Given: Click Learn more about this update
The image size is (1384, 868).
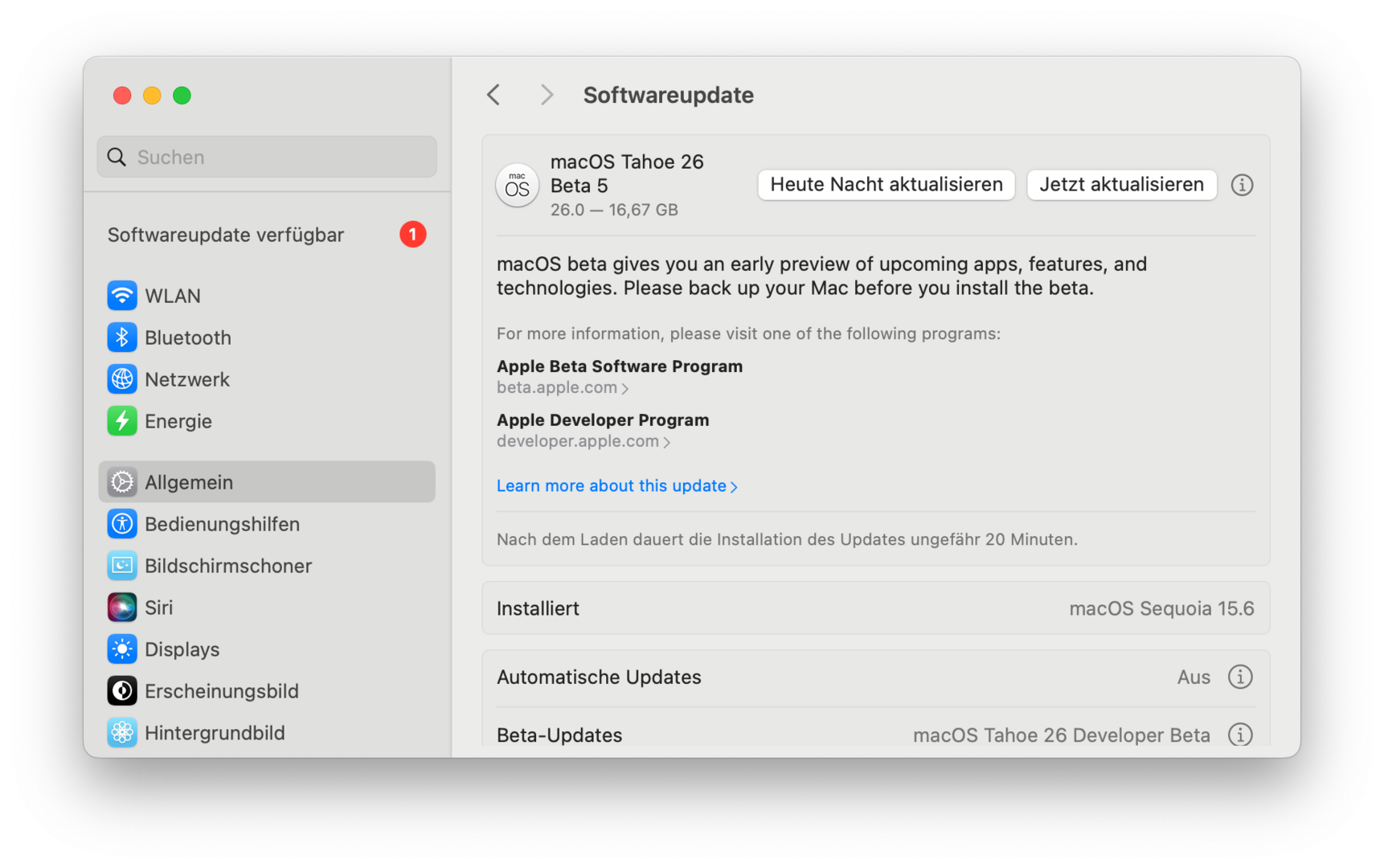Looking at the screenshot, I should (617, 485).
